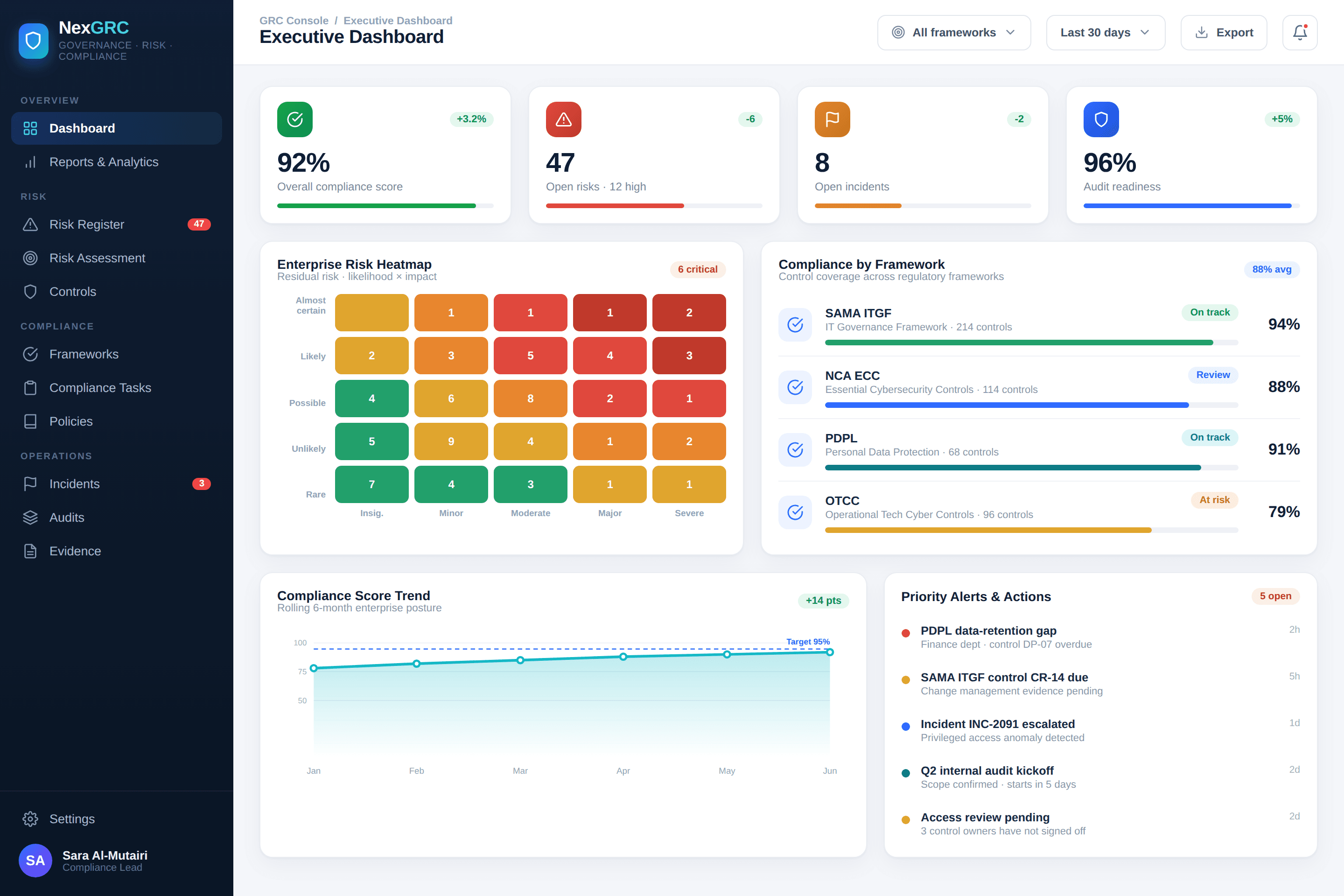Click the Export button
Screen dimensions: 1344x896
(x=1224, y=33)
